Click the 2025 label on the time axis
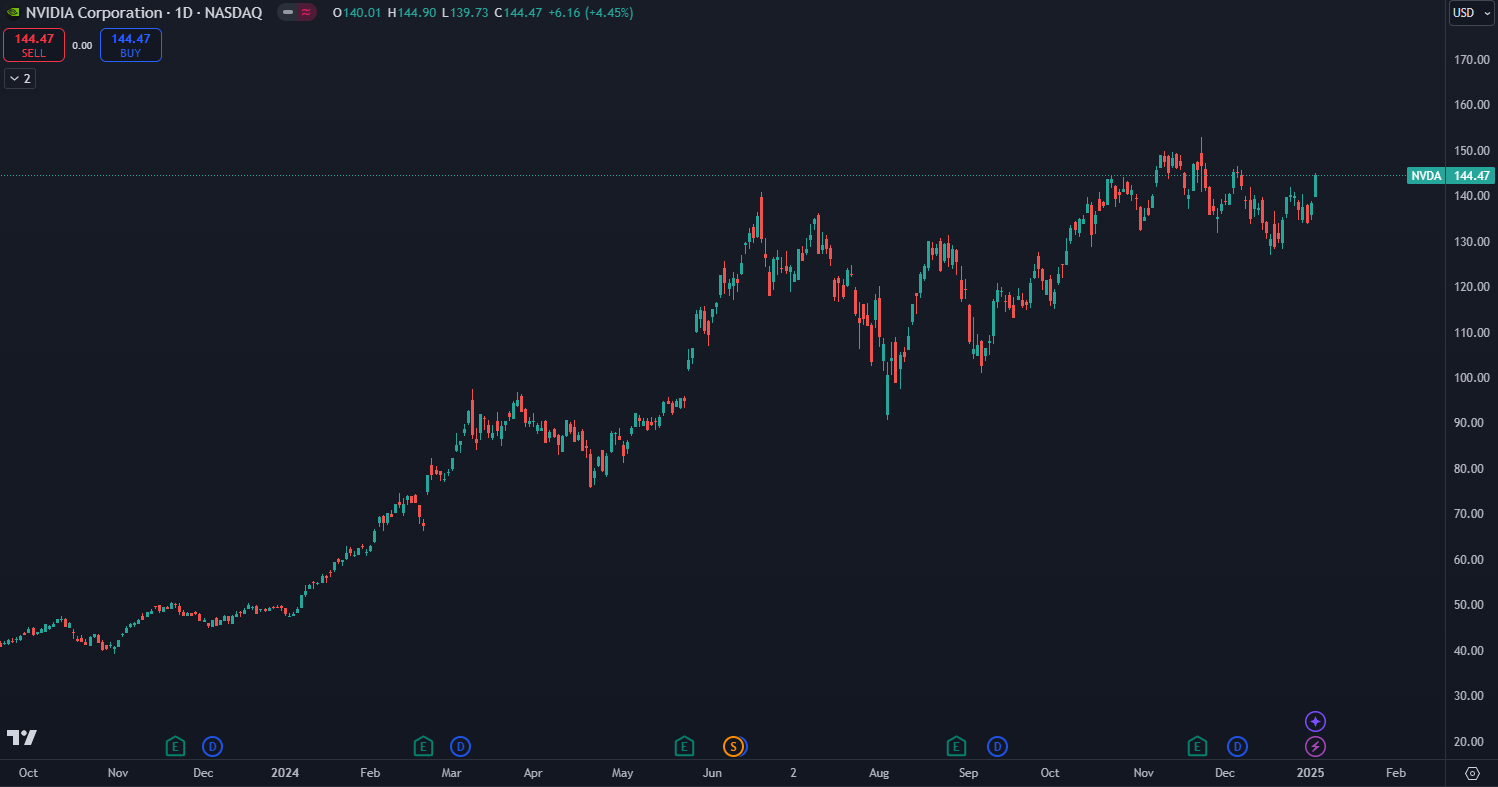 pyautogui.click(x=1310, y=773)
